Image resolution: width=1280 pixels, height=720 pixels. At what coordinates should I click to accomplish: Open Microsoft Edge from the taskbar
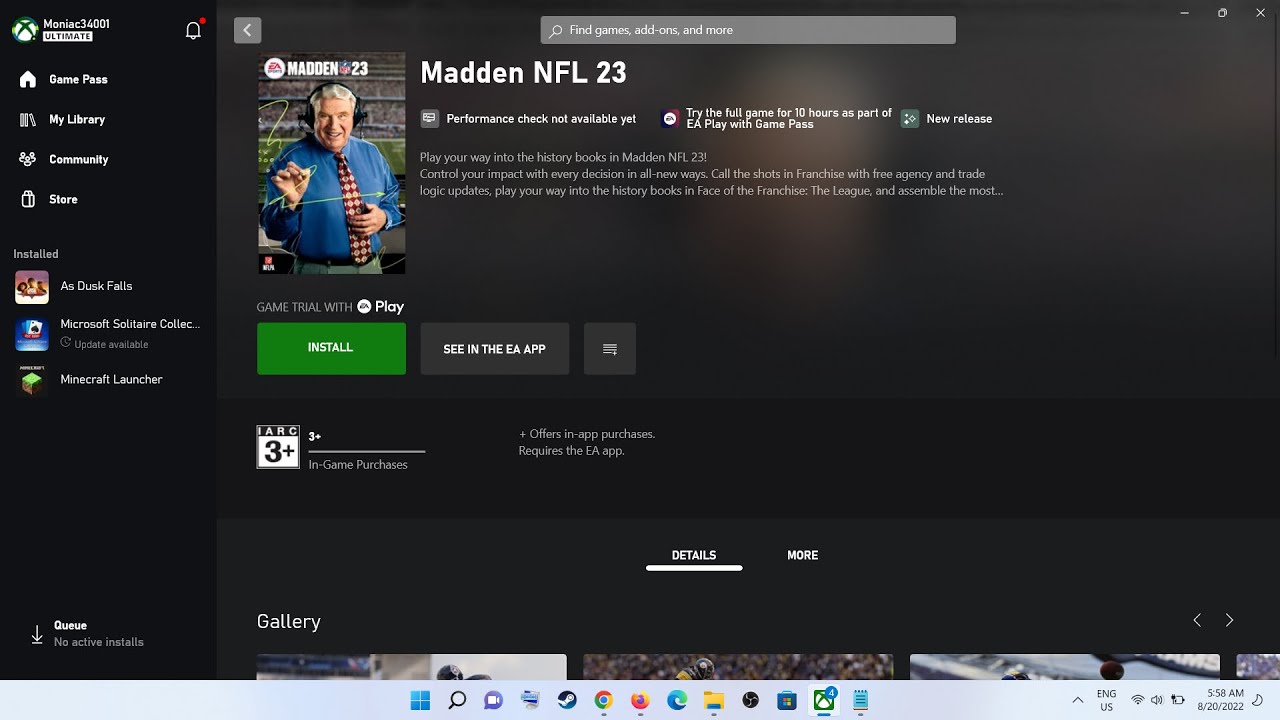[677, 701]
